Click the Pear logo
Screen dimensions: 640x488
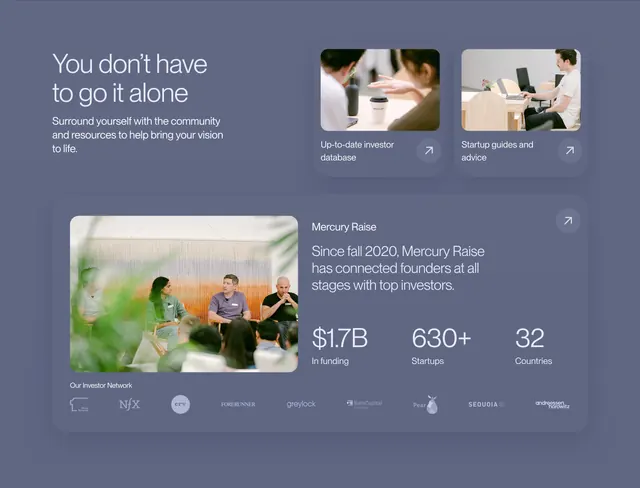[425, 404]
